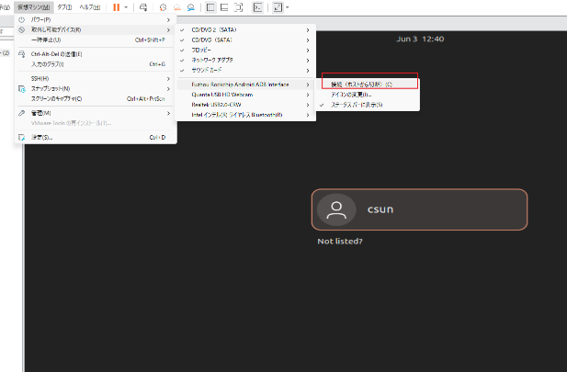Viewport: 567px width, 372px height.
Task: Click the Jun 3 12:40 clock
Action: pyautogui.click(x=420, y=39)
